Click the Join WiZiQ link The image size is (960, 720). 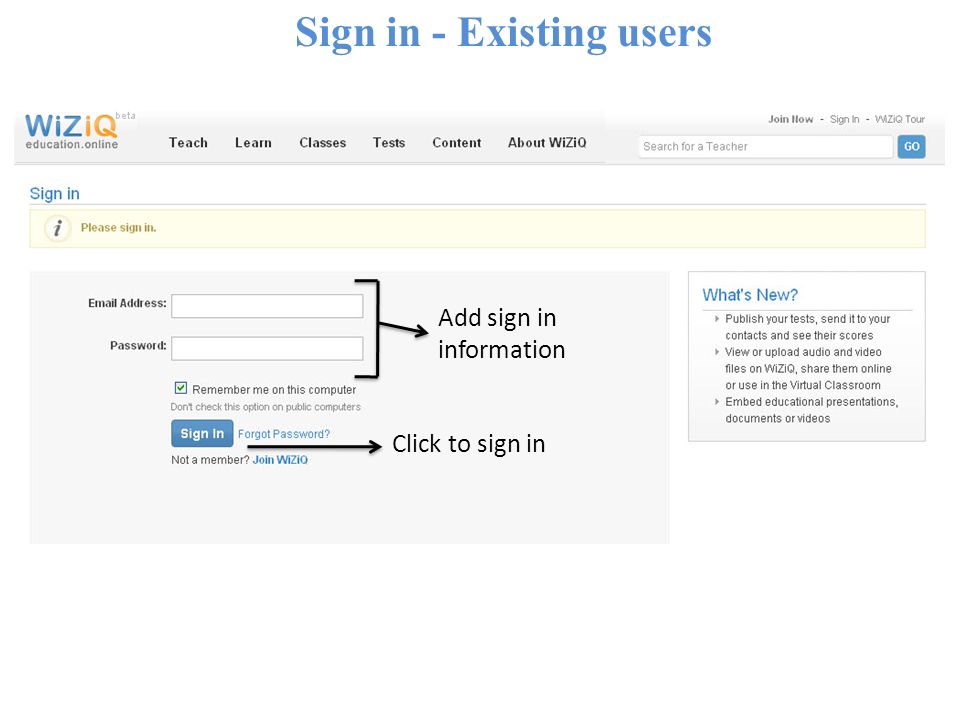[280, 460]
